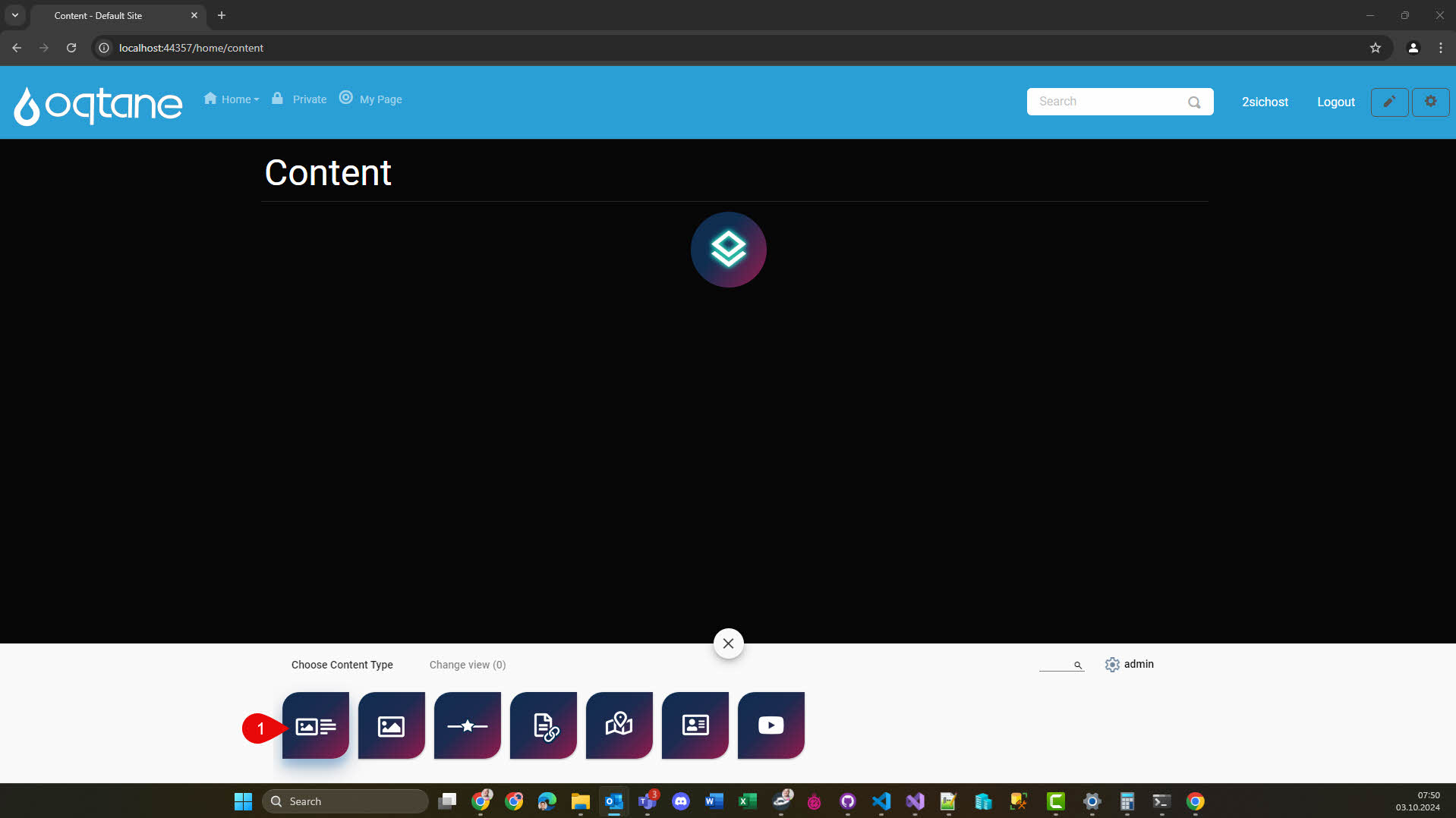The width and height of the screenshot is (1456, 818).
Task: Choose the map location content type tile
Action: (x=619, y=725)
